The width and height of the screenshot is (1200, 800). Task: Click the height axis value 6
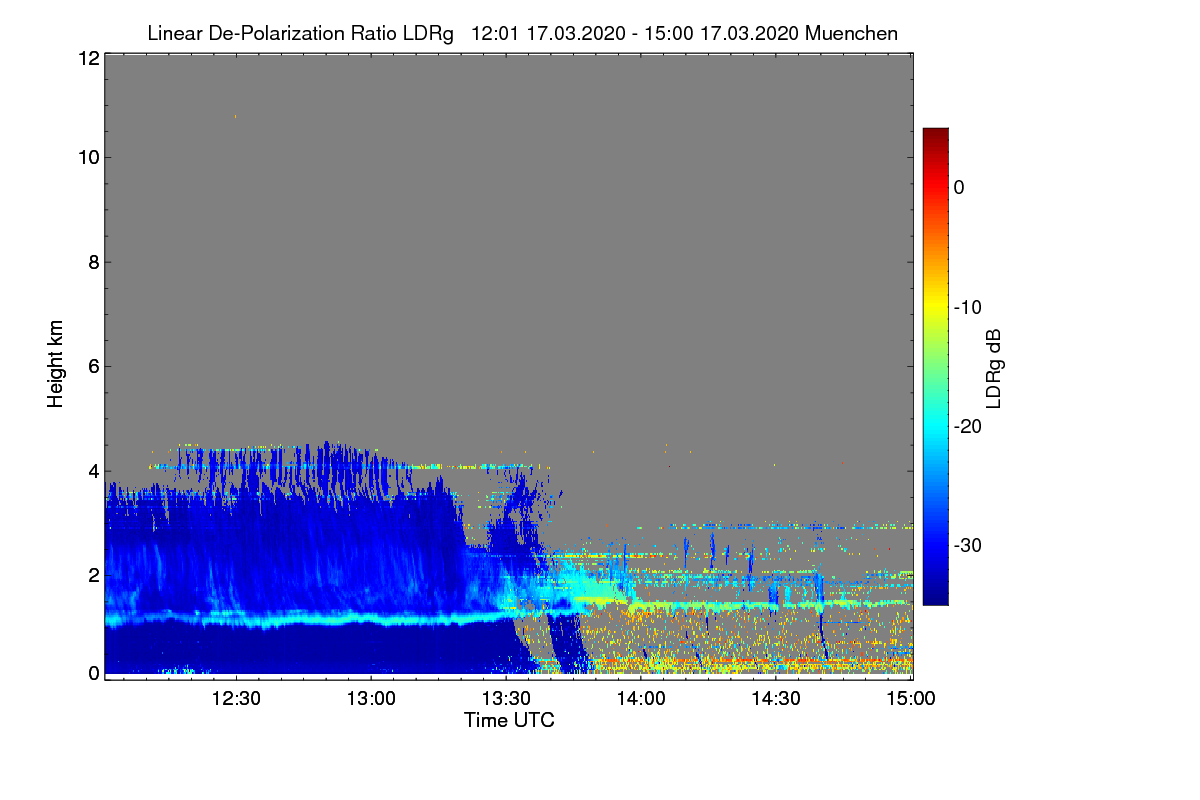(93, 367)
